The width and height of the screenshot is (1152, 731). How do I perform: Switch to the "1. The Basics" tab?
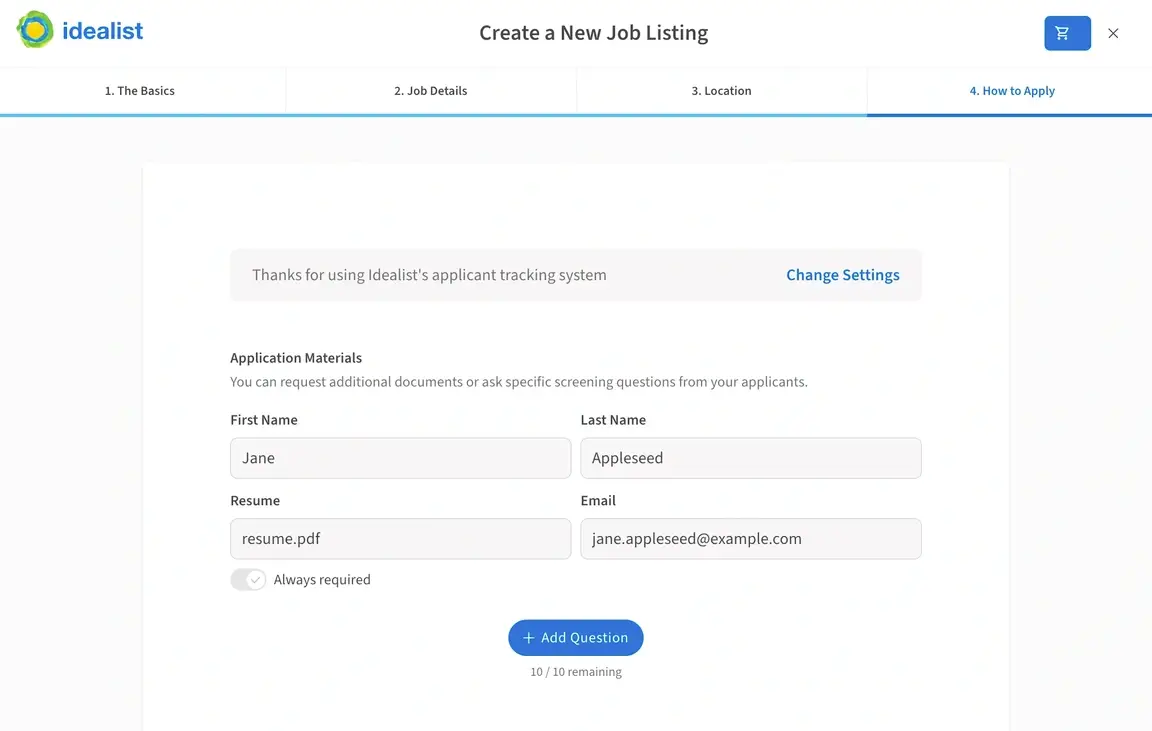pos(138,90)
